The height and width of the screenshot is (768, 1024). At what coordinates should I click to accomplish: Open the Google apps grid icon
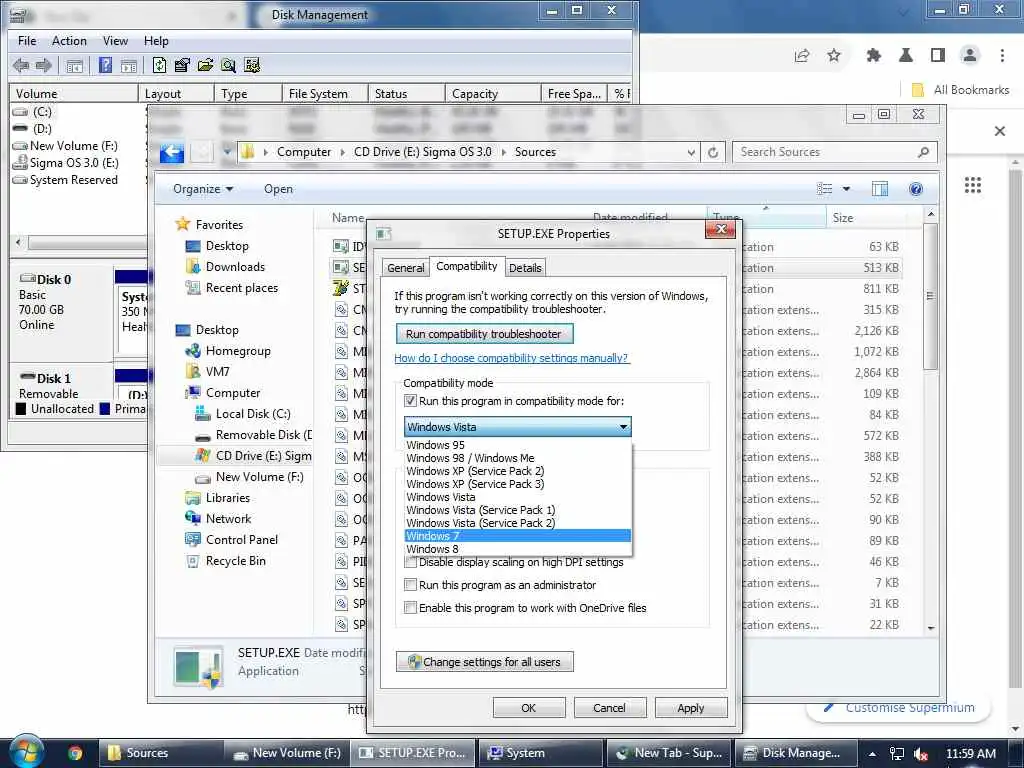[973, 185]
